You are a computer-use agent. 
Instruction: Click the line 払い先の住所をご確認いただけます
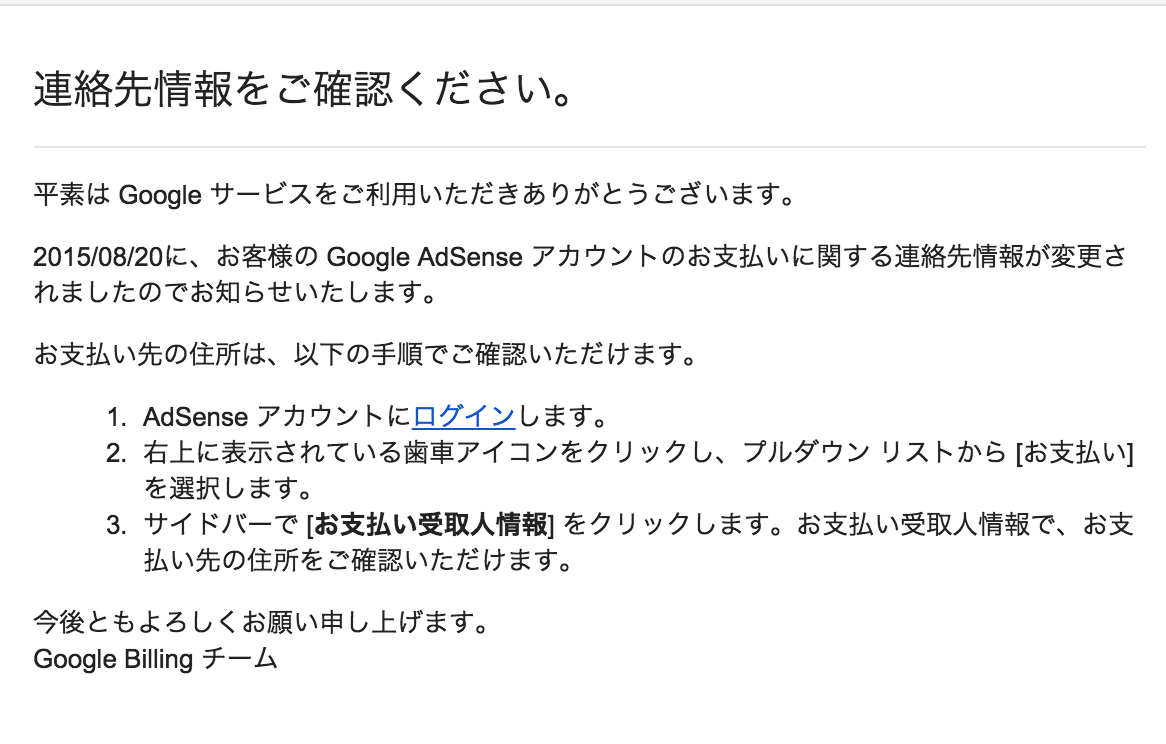[x=358, y=560]
